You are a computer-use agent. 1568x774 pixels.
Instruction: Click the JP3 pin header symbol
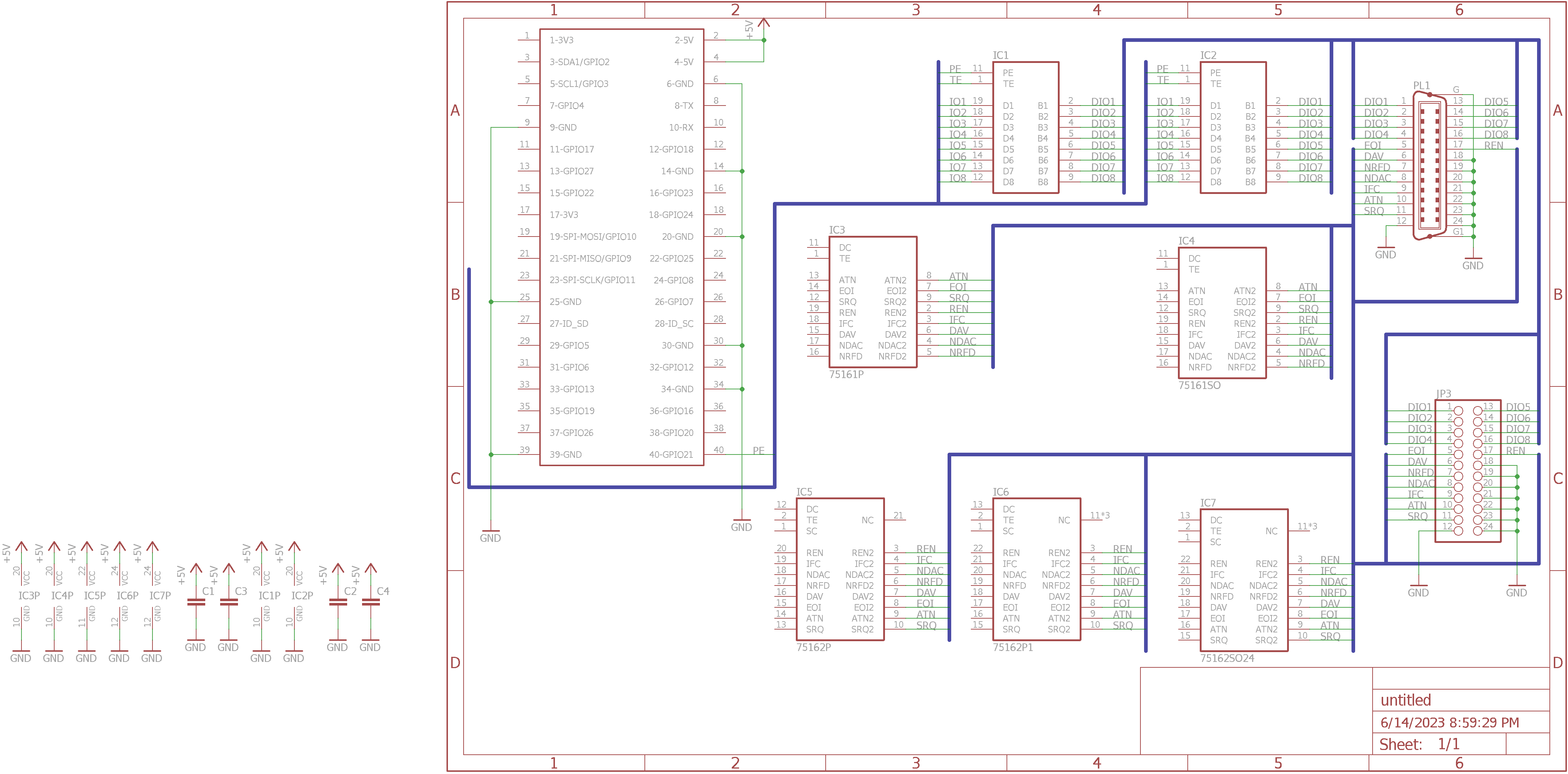pos(1468,471)
